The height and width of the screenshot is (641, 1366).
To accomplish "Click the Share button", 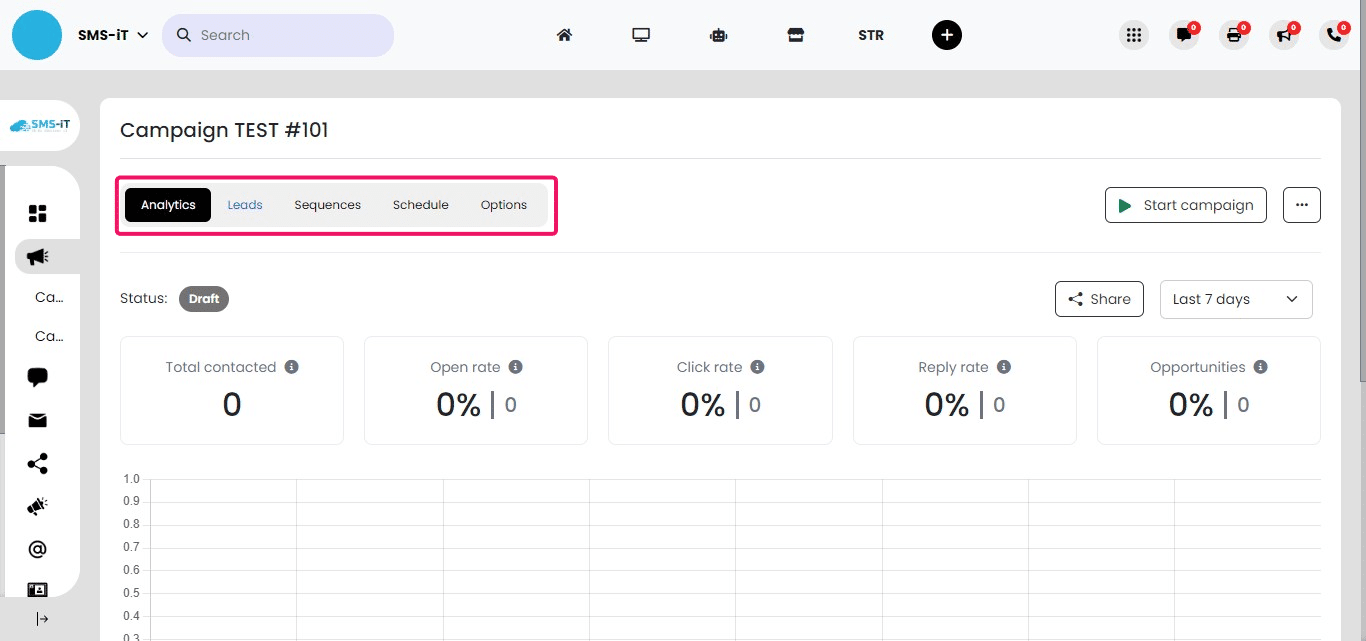I will point(1099,299).
